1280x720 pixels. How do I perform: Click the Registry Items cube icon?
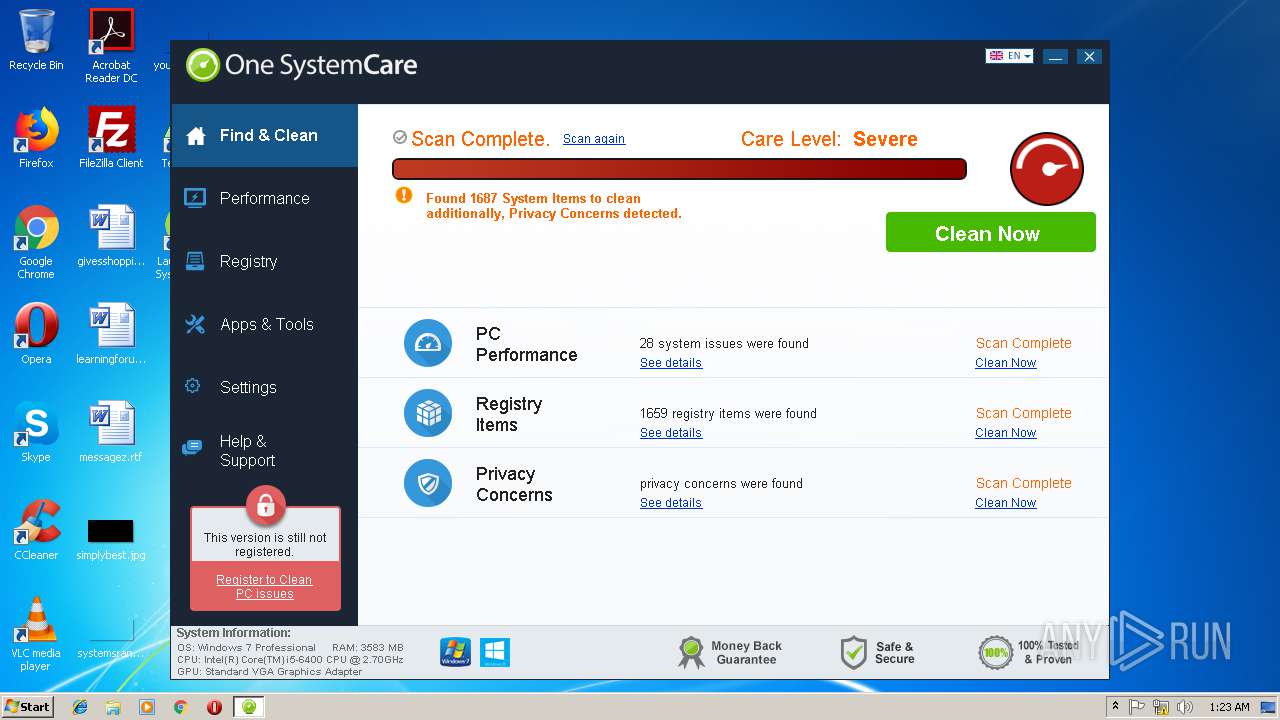[x=428, y=413]
